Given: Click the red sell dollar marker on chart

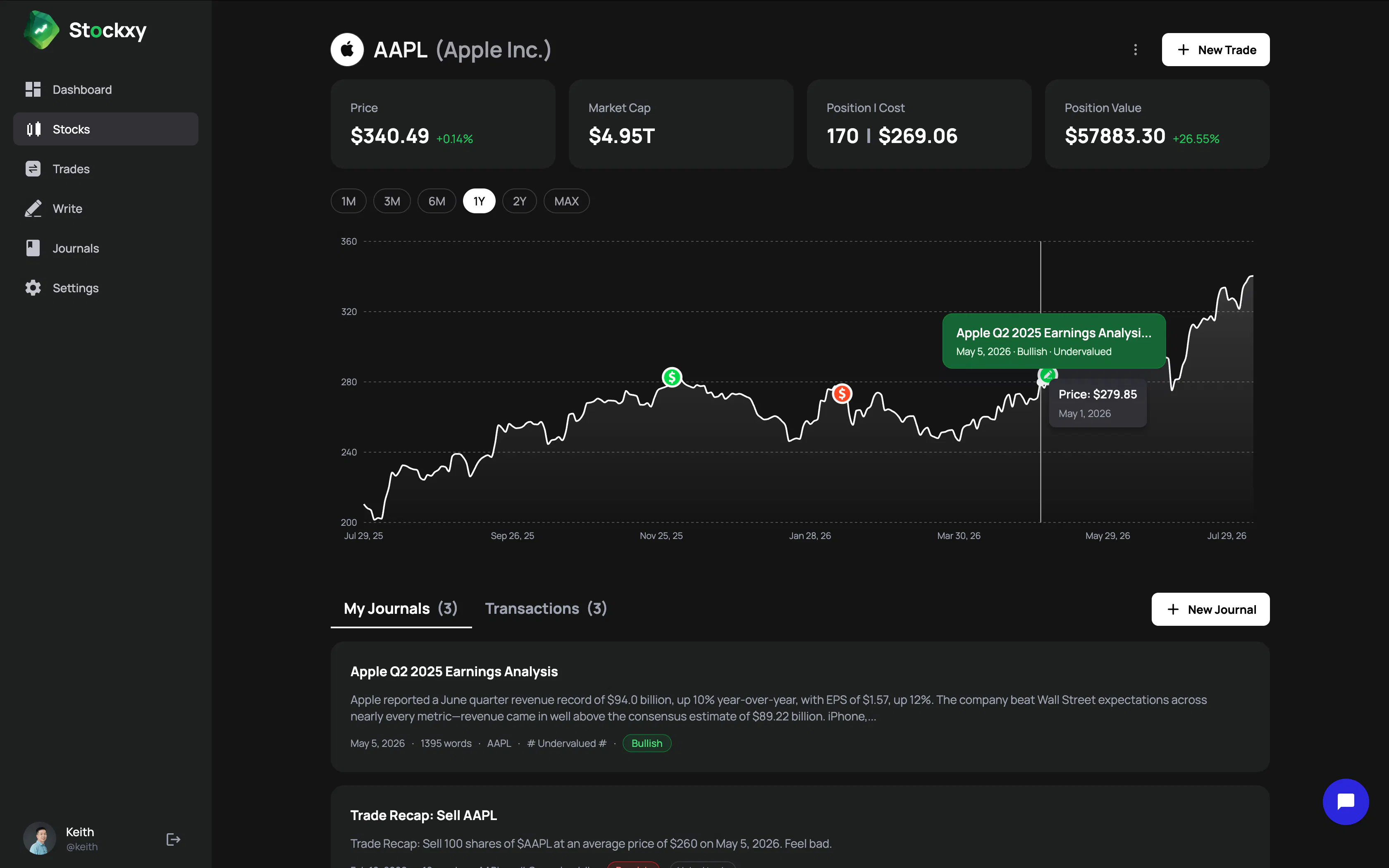Looking at the screenshot, I should (842, 394).
